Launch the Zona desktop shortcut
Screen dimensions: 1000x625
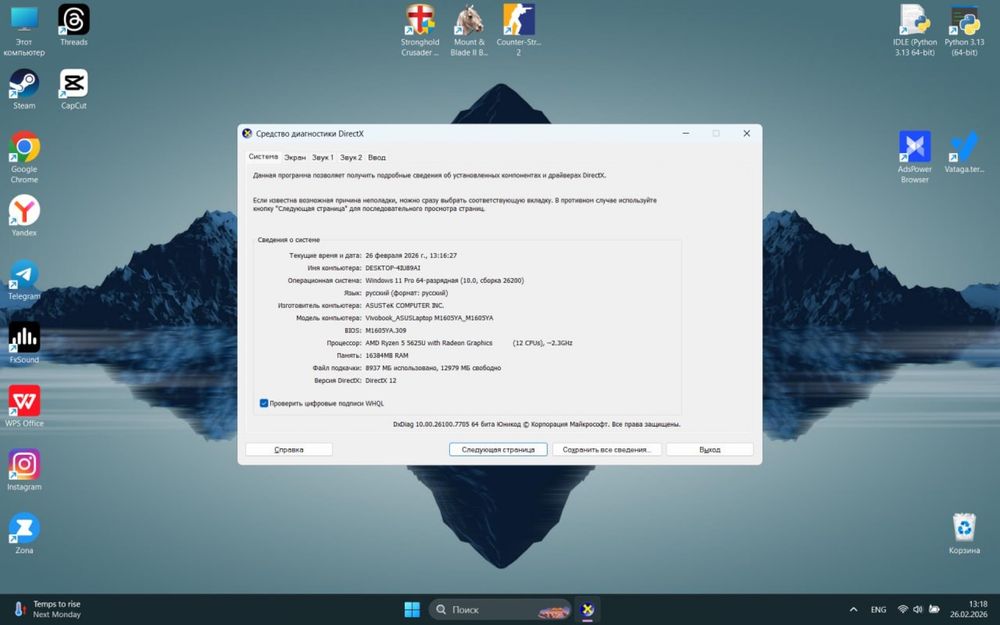tap(24, 533)
